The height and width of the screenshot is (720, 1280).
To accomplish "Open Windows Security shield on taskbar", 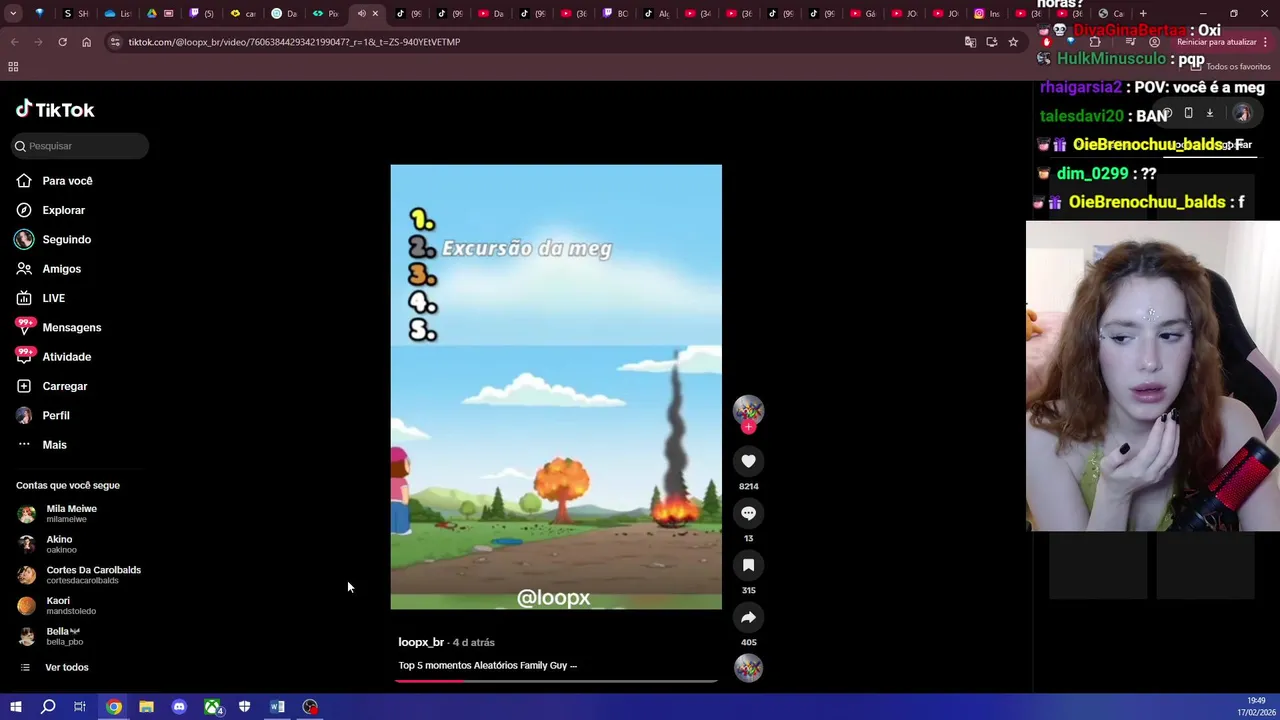I will [x=244, y=707].
